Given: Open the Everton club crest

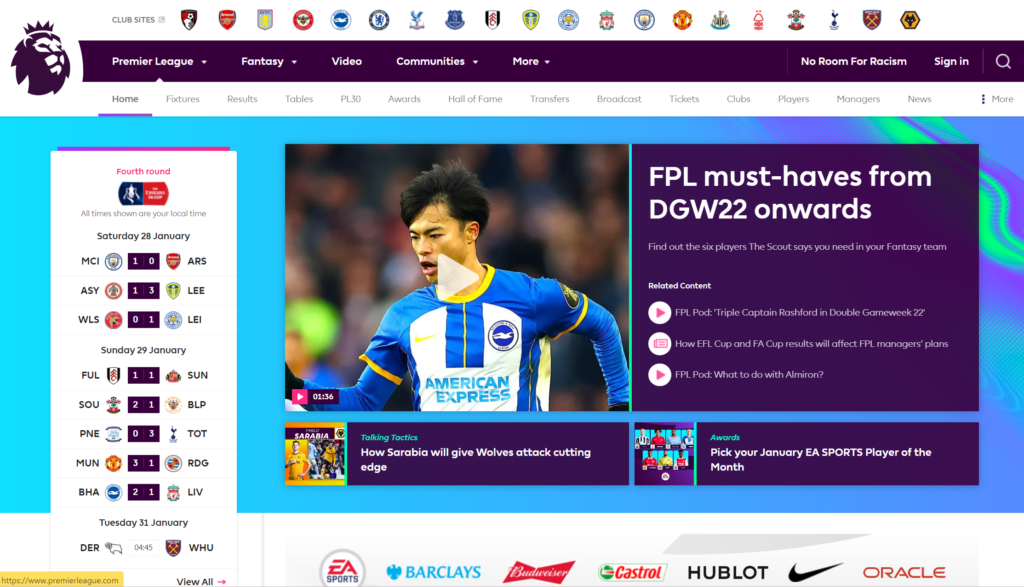Looking at the screenshot, I should pyautogui.click(x=455, y=20).
